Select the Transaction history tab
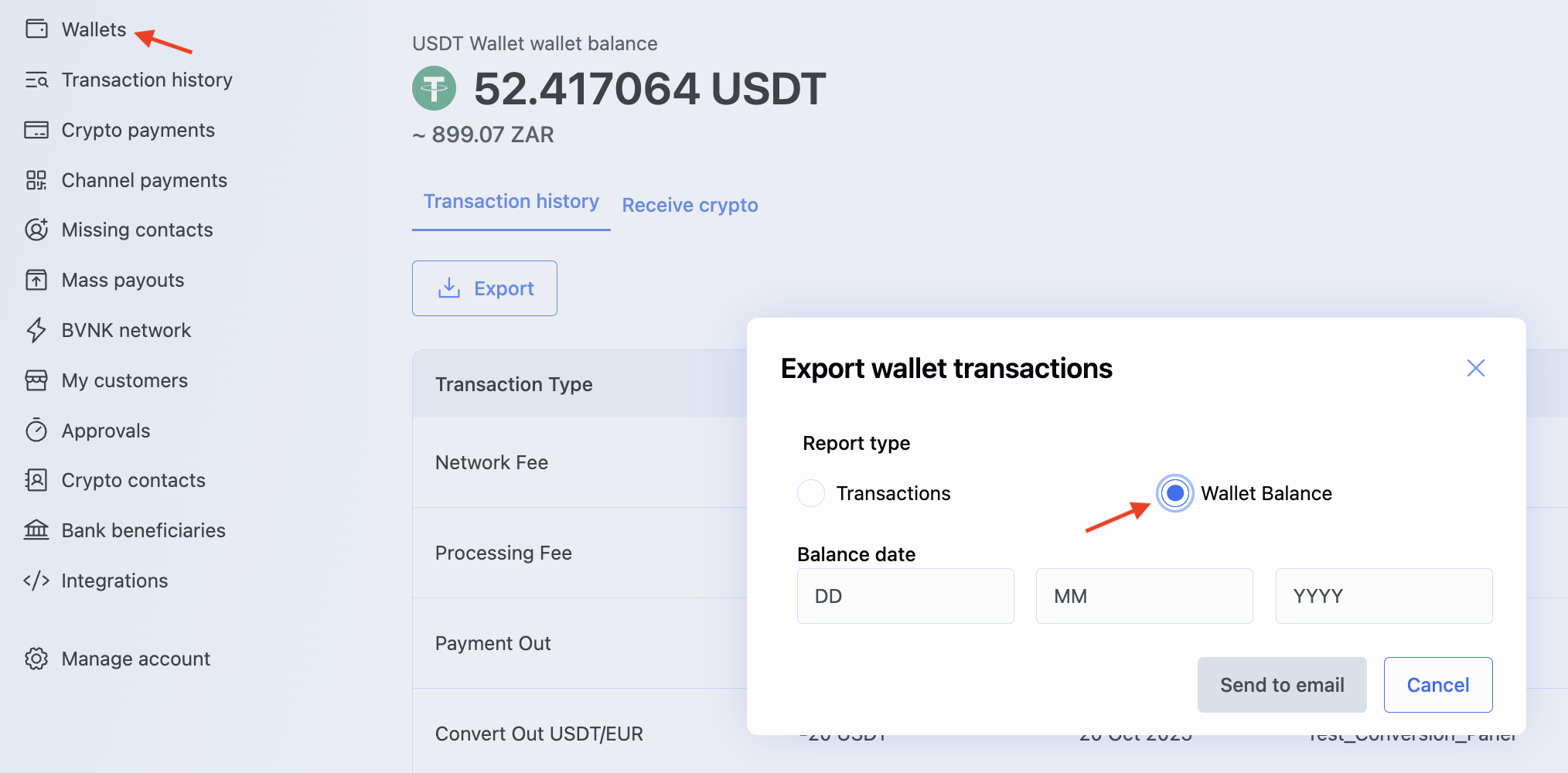The width and height of the screenshot is (1568, 773). point(511,202)
